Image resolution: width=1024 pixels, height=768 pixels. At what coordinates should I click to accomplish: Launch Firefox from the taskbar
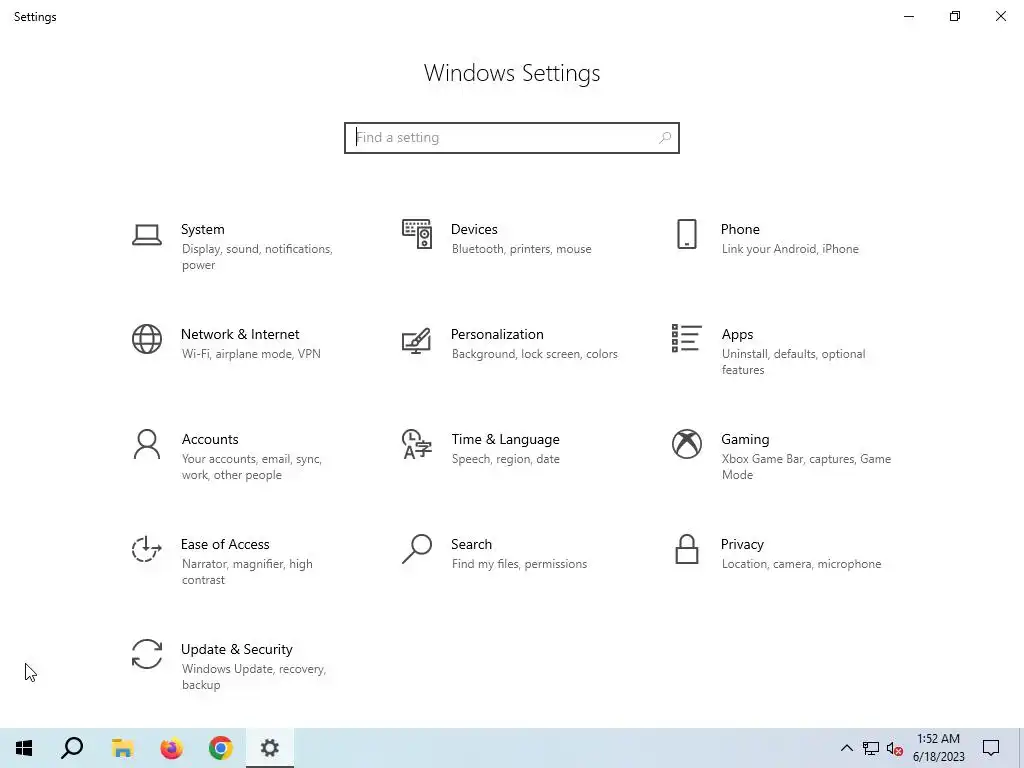pos(172,748)
